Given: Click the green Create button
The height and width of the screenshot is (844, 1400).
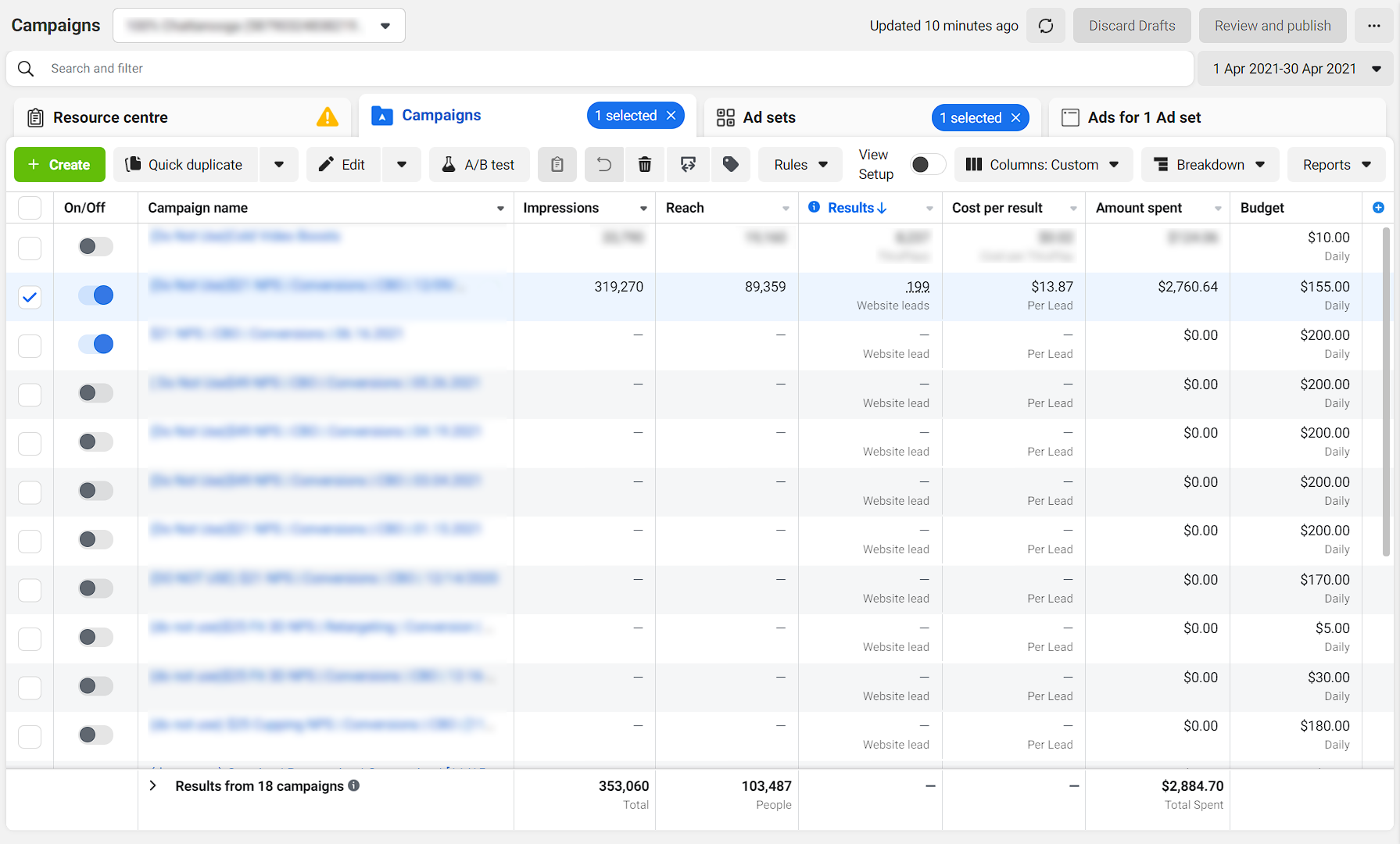Looking at the screenshot, I should pos(59,164).
